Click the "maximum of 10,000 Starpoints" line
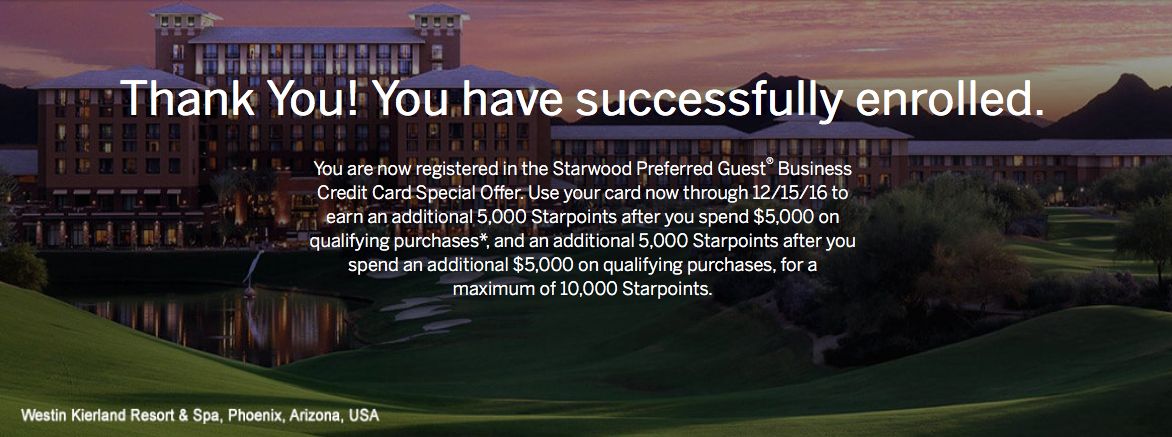The width and height of the screenshot is (1172, 437). pyautogui.click(x=582, y=290)
